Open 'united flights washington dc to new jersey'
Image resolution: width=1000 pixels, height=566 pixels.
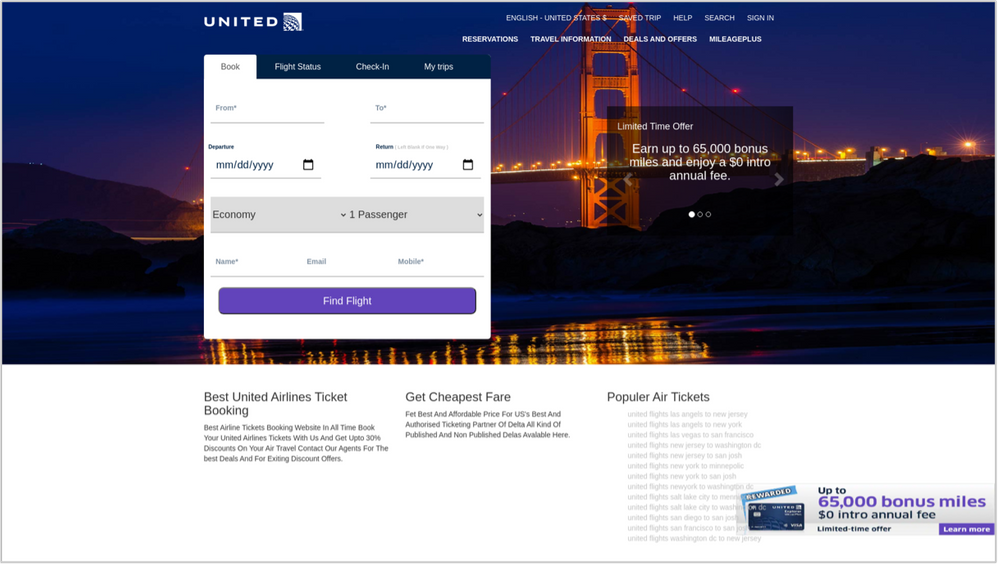pos(694,539)
